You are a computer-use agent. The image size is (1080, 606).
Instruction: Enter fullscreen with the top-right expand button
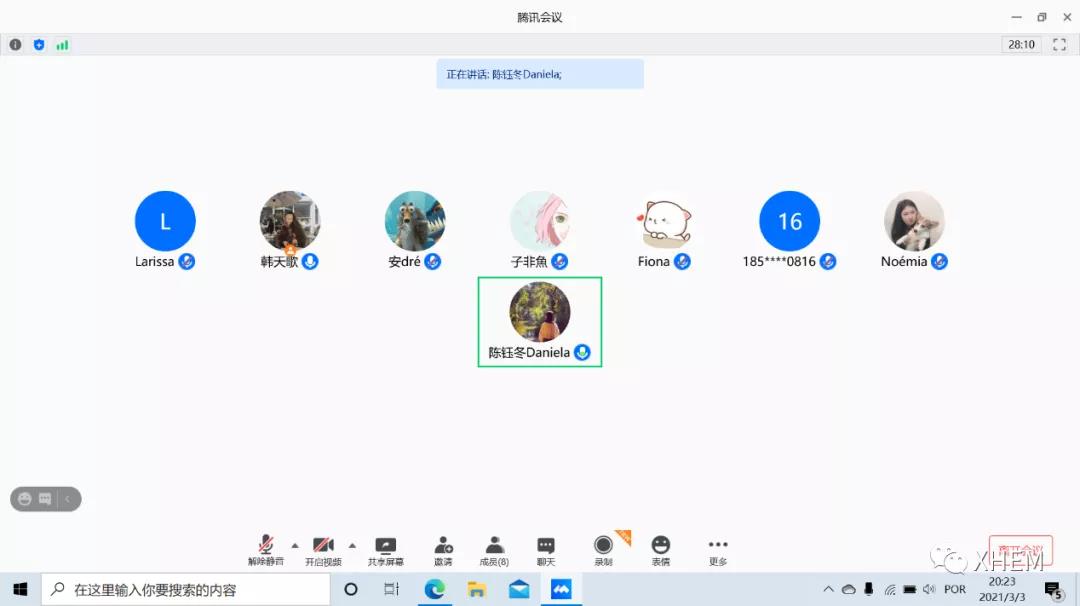[x=1059, y=44]
